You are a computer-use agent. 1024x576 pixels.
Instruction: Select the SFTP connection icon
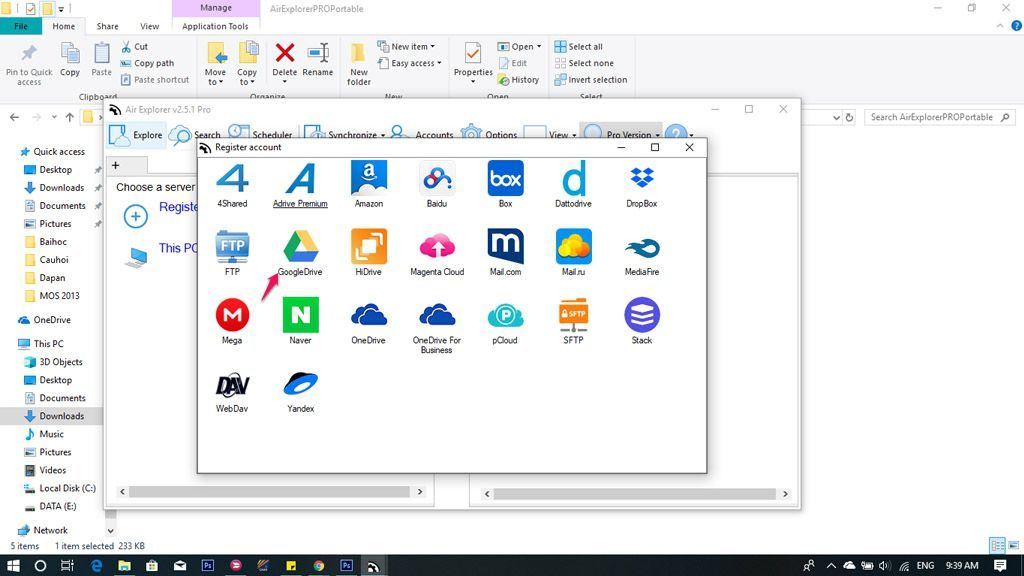[573, 316]
